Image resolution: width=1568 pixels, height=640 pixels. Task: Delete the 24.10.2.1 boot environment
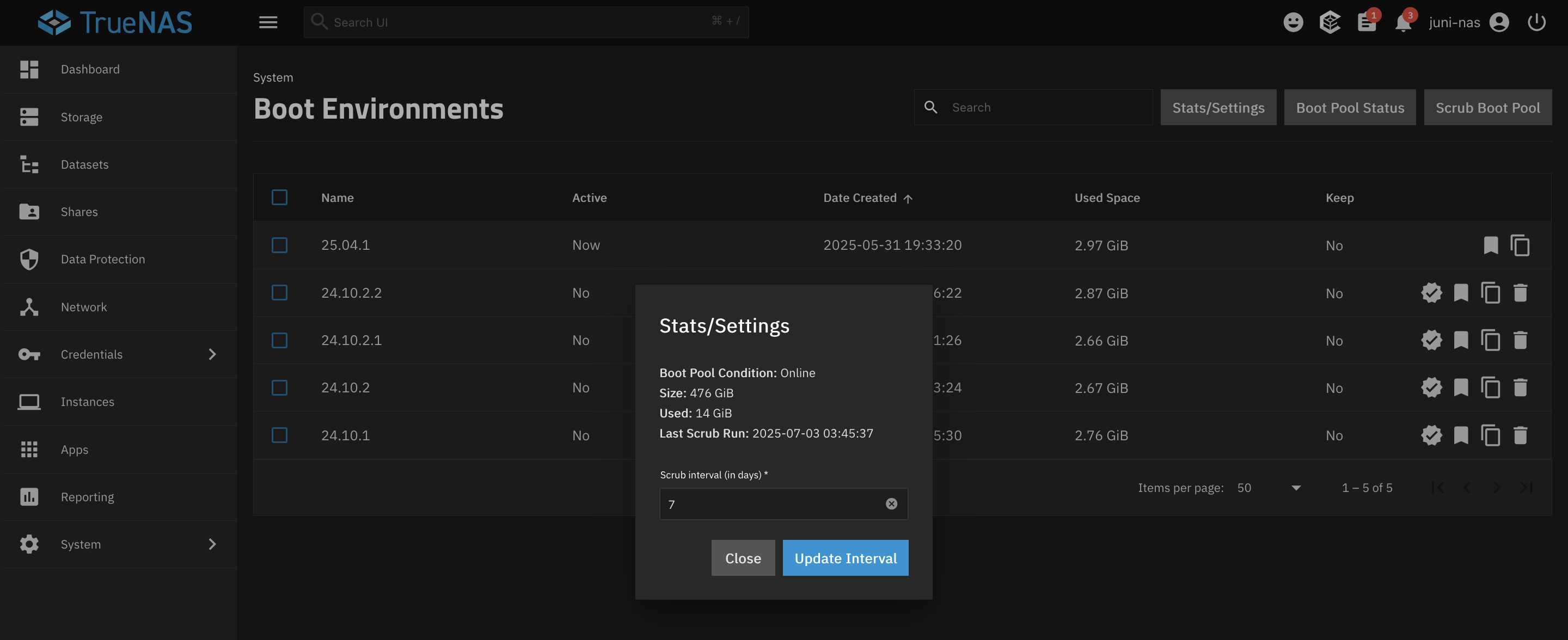coord(1520,340)
